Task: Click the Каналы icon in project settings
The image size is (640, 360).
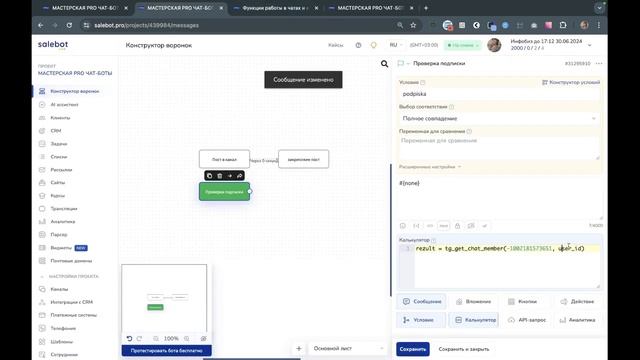Action: coord(42,289)
